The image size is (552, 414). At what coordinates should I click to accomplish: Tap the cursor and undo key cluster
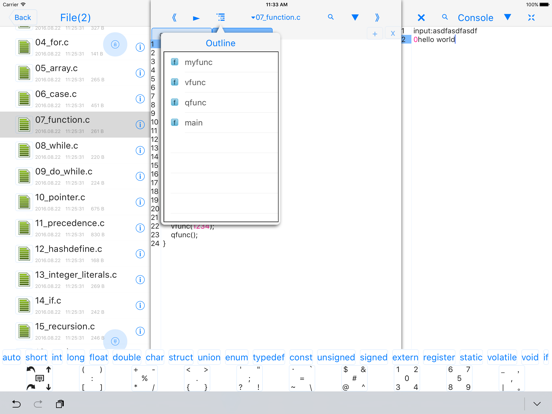(39, 378)
